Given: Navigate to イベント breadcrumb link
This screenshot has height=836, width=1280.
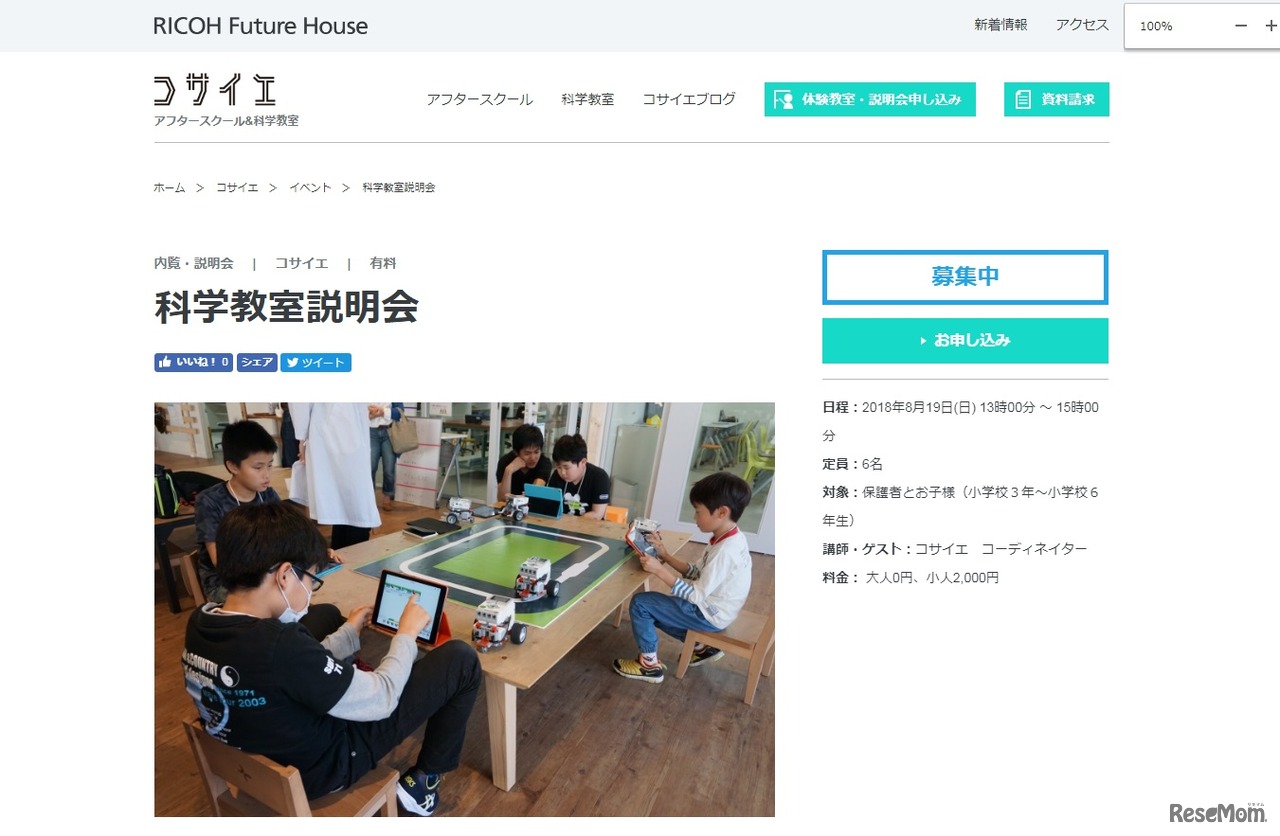Looking at the screenshot, I should pos(310,187).
